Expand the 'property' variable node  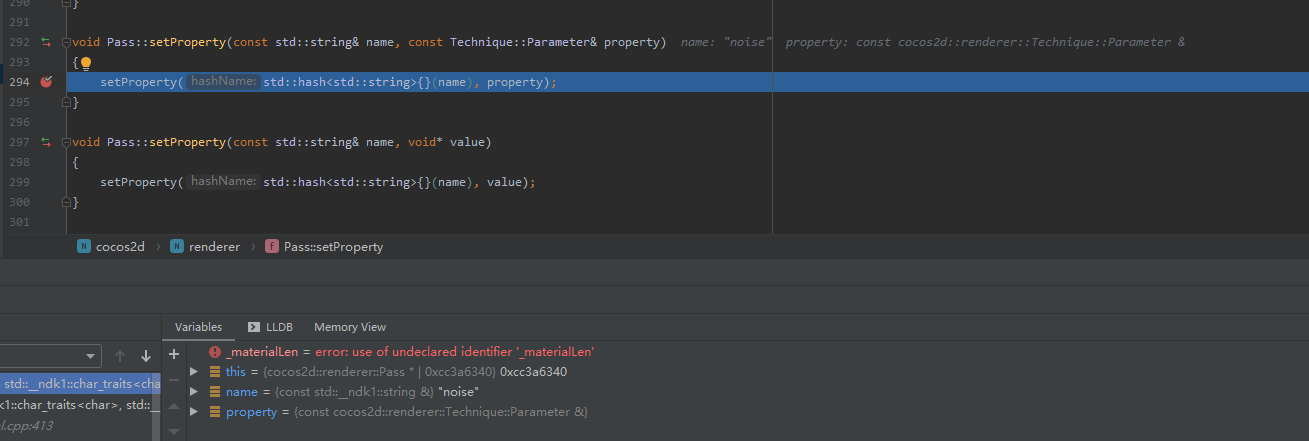coord(194,412)
